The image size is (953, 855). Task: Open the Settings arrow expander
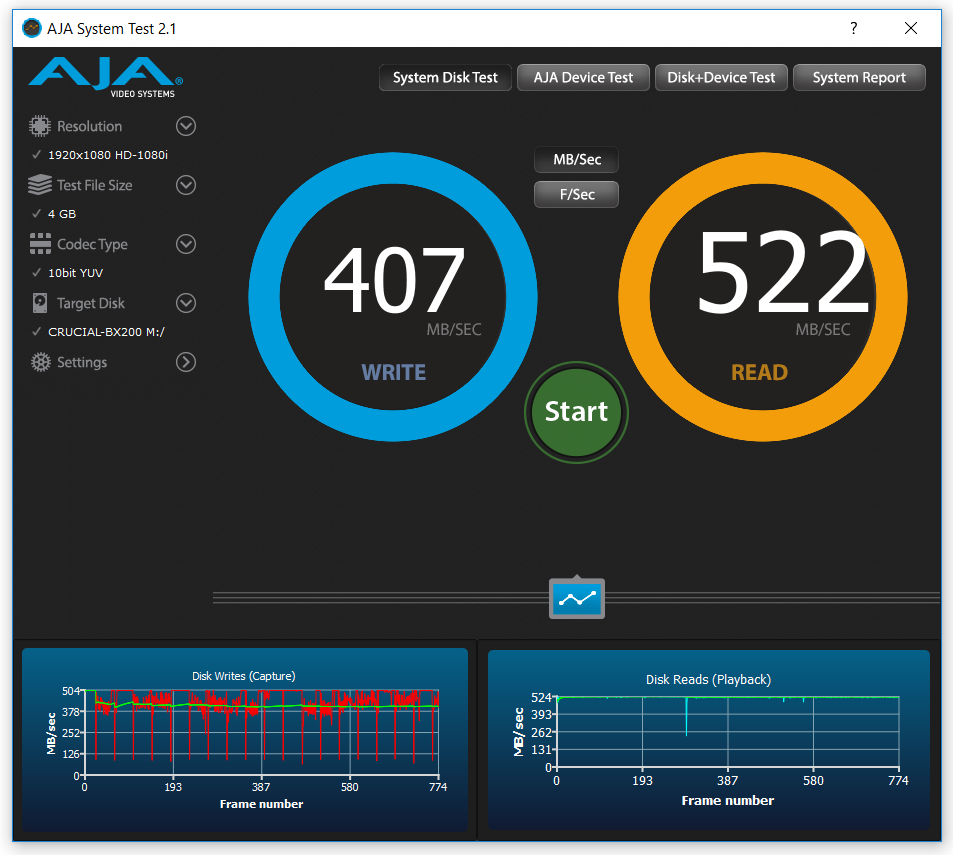point(186,362)
